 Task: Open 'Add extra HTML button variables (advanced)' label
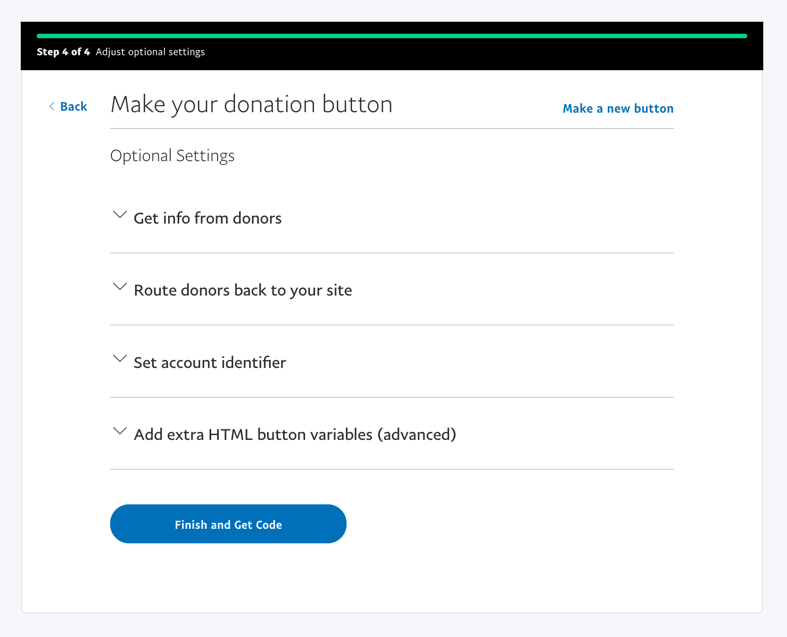(x=294, y=434)
